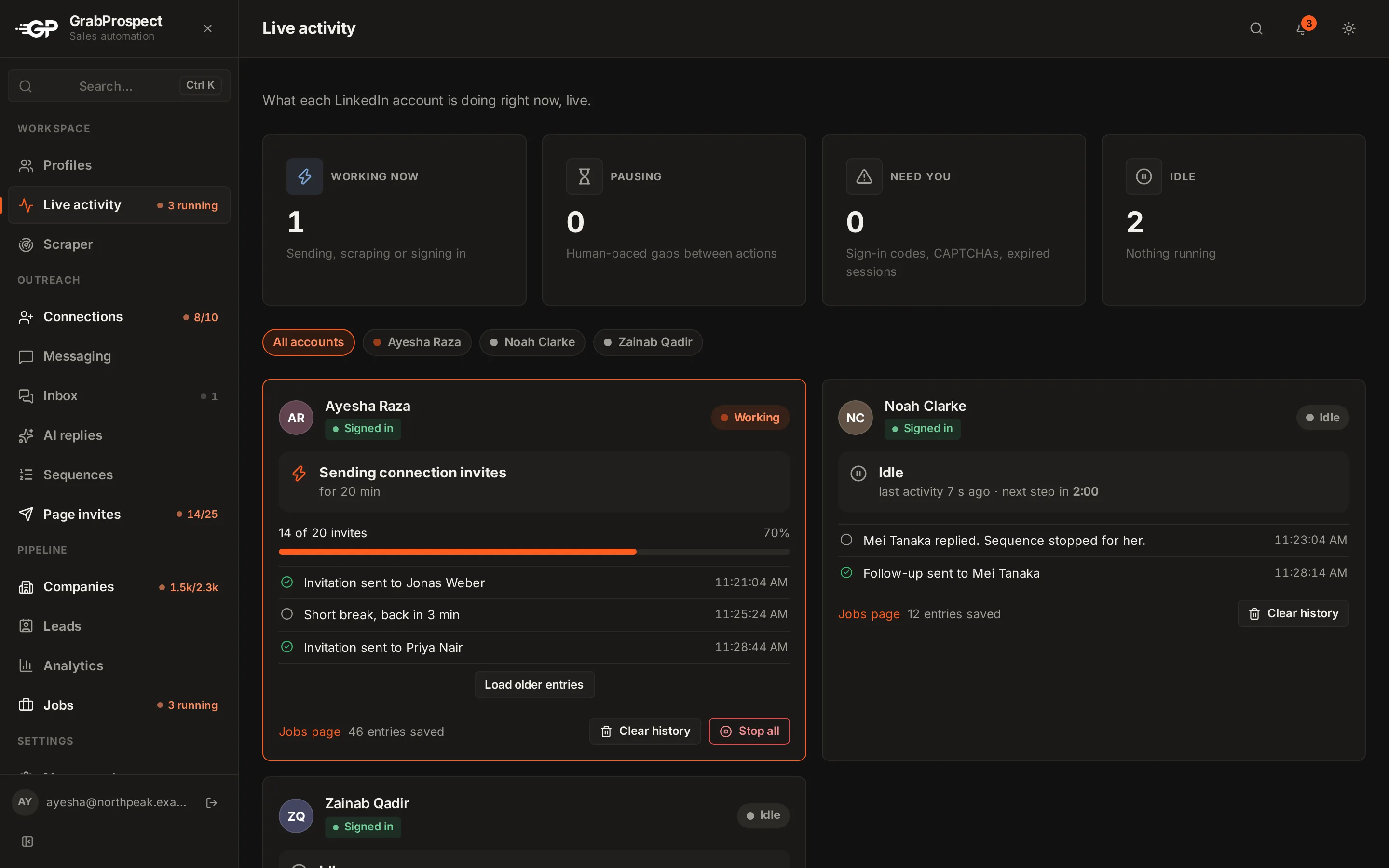
Task: Click the Working Now lightning icon
Action: click(x=305, y=176)
